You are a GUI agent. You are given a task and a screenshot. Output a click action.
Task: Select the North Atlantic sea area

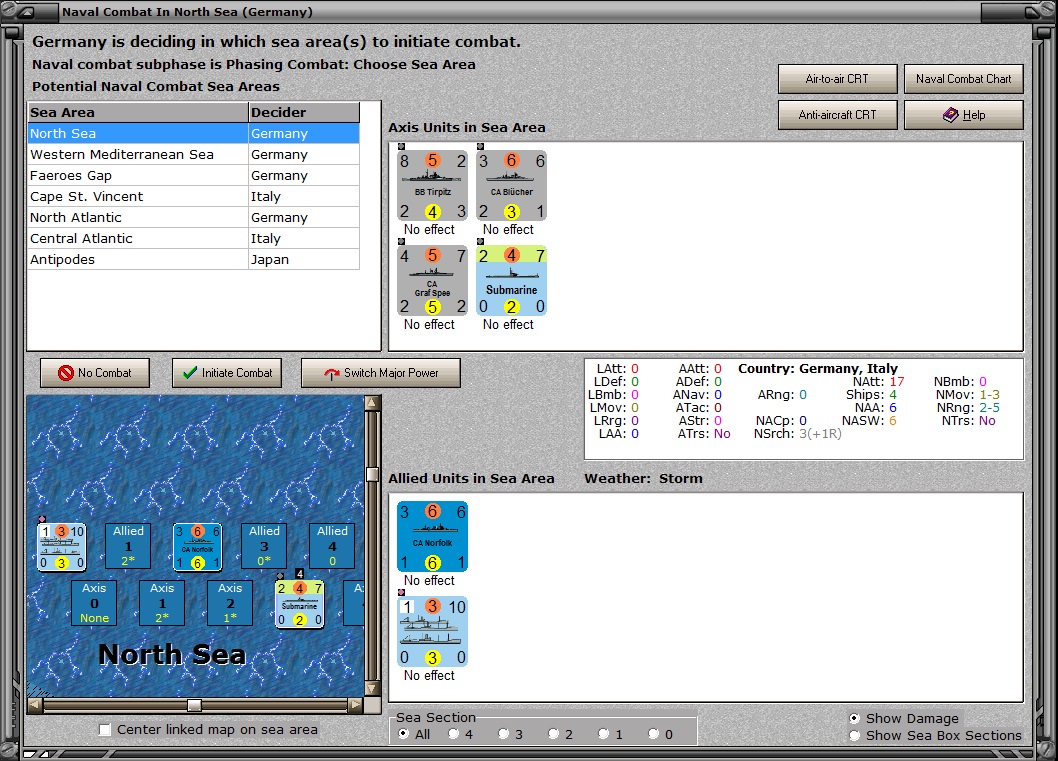pyautogui.click(x=193, y=217)
